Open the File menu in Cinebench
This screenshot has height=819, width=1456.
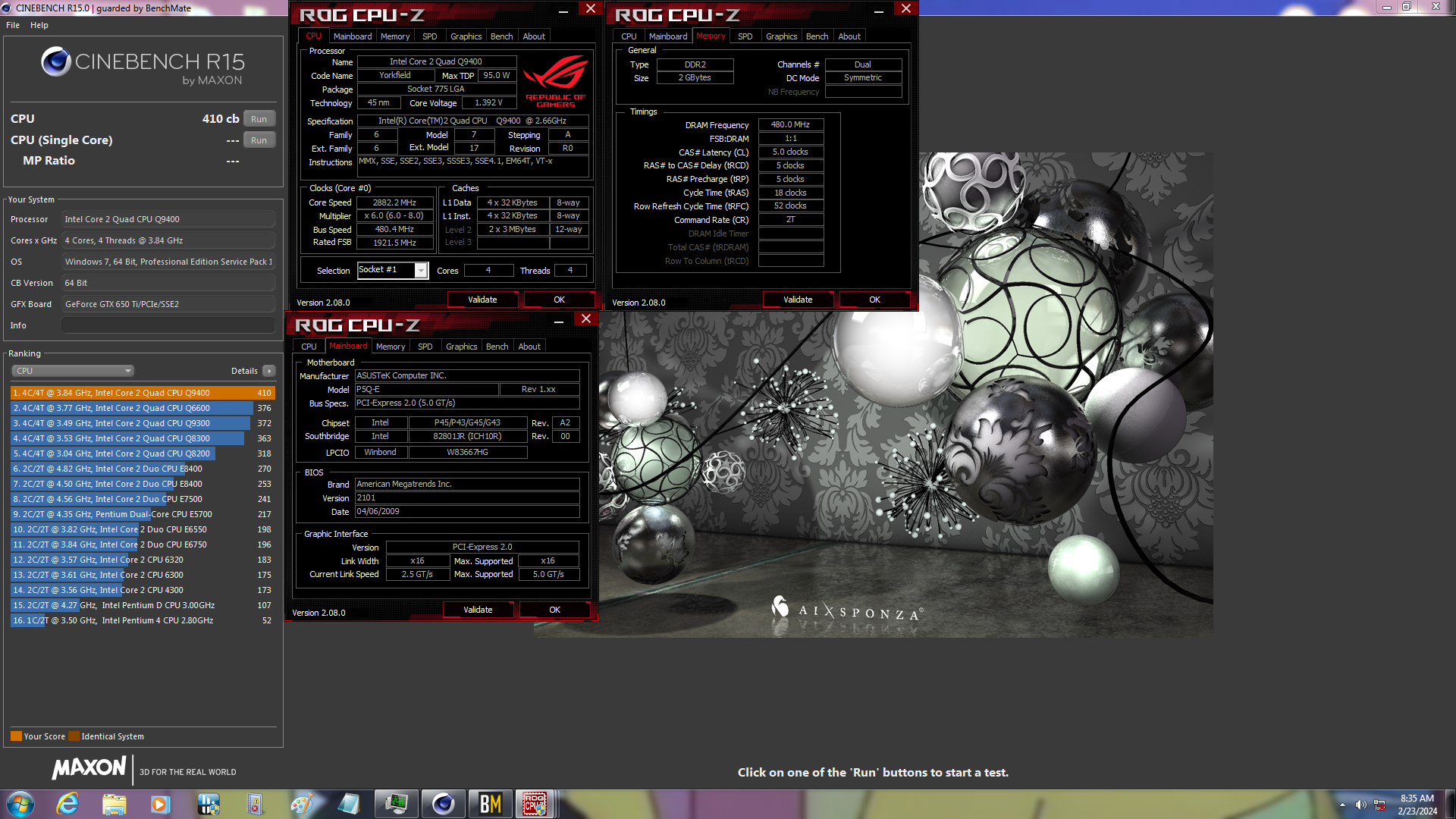tap(13, 25)
